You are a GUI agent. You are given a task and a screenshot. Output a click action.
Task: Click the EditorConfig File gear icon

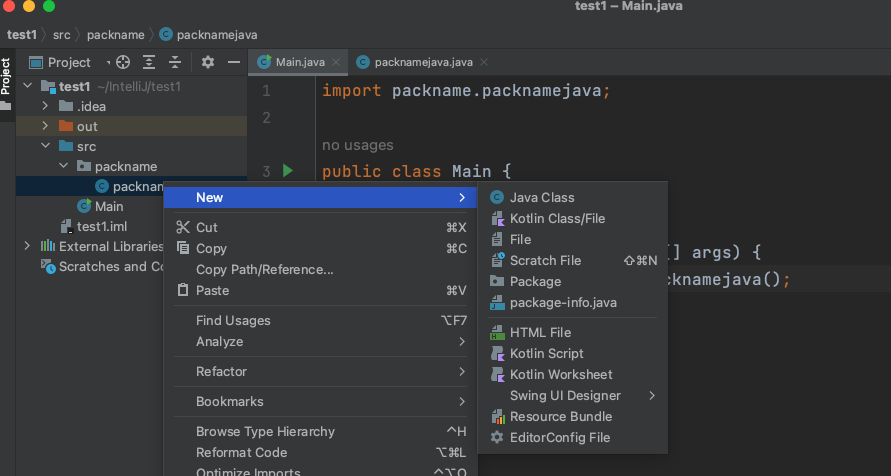coord(497,437)
